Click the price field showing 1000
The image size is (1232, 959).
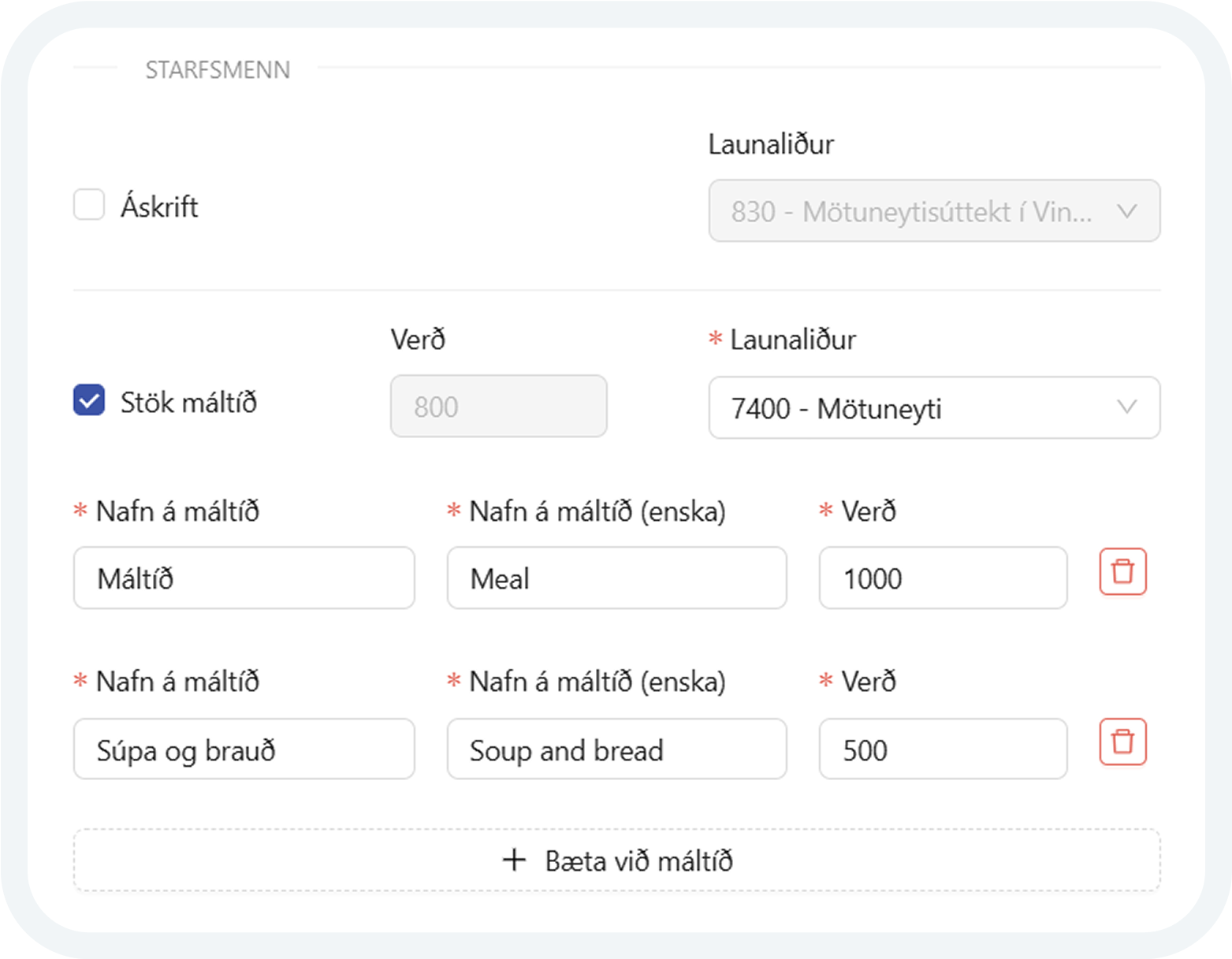(942, 578)
